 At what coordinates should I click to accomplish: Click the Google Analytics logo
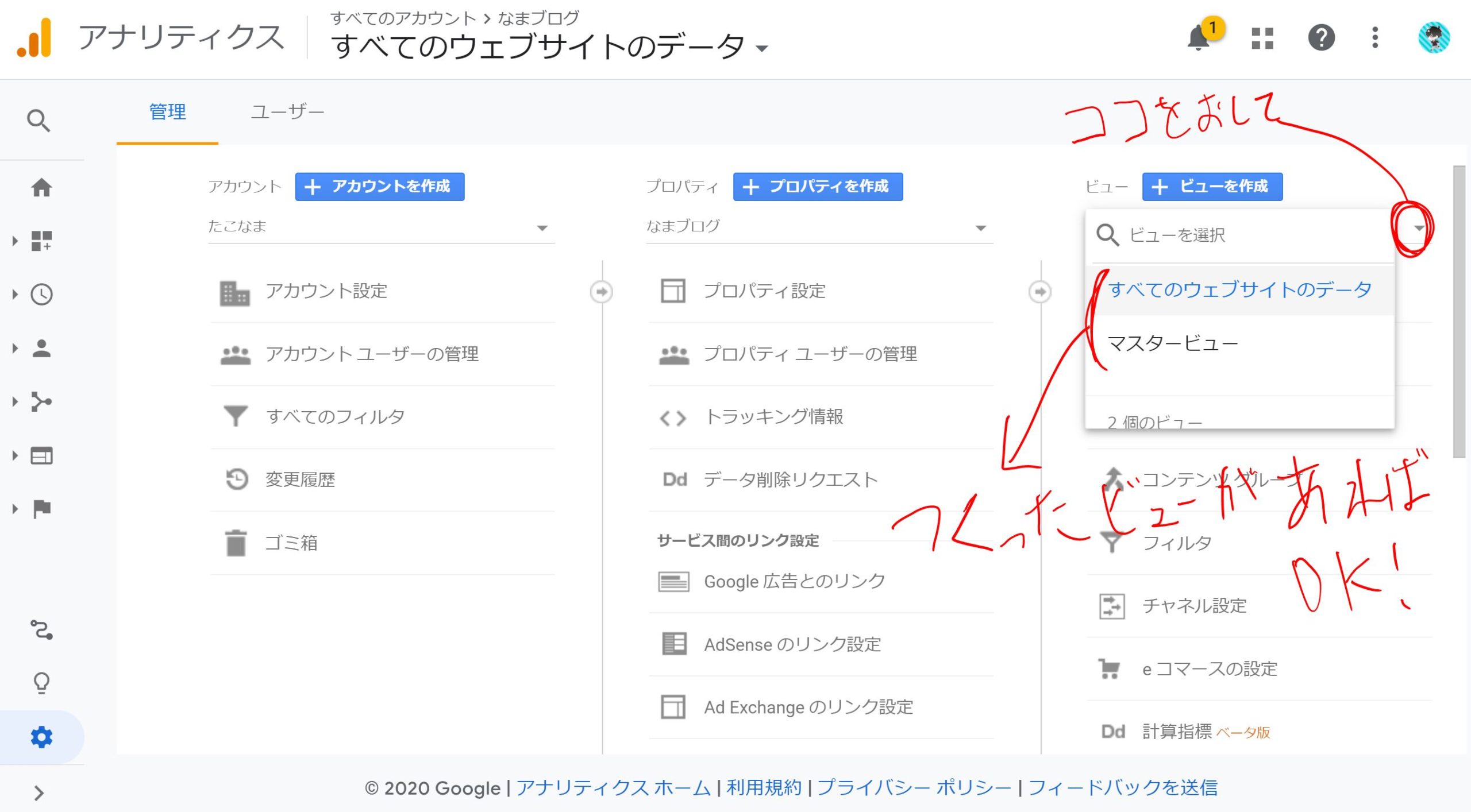click(34, 38)
